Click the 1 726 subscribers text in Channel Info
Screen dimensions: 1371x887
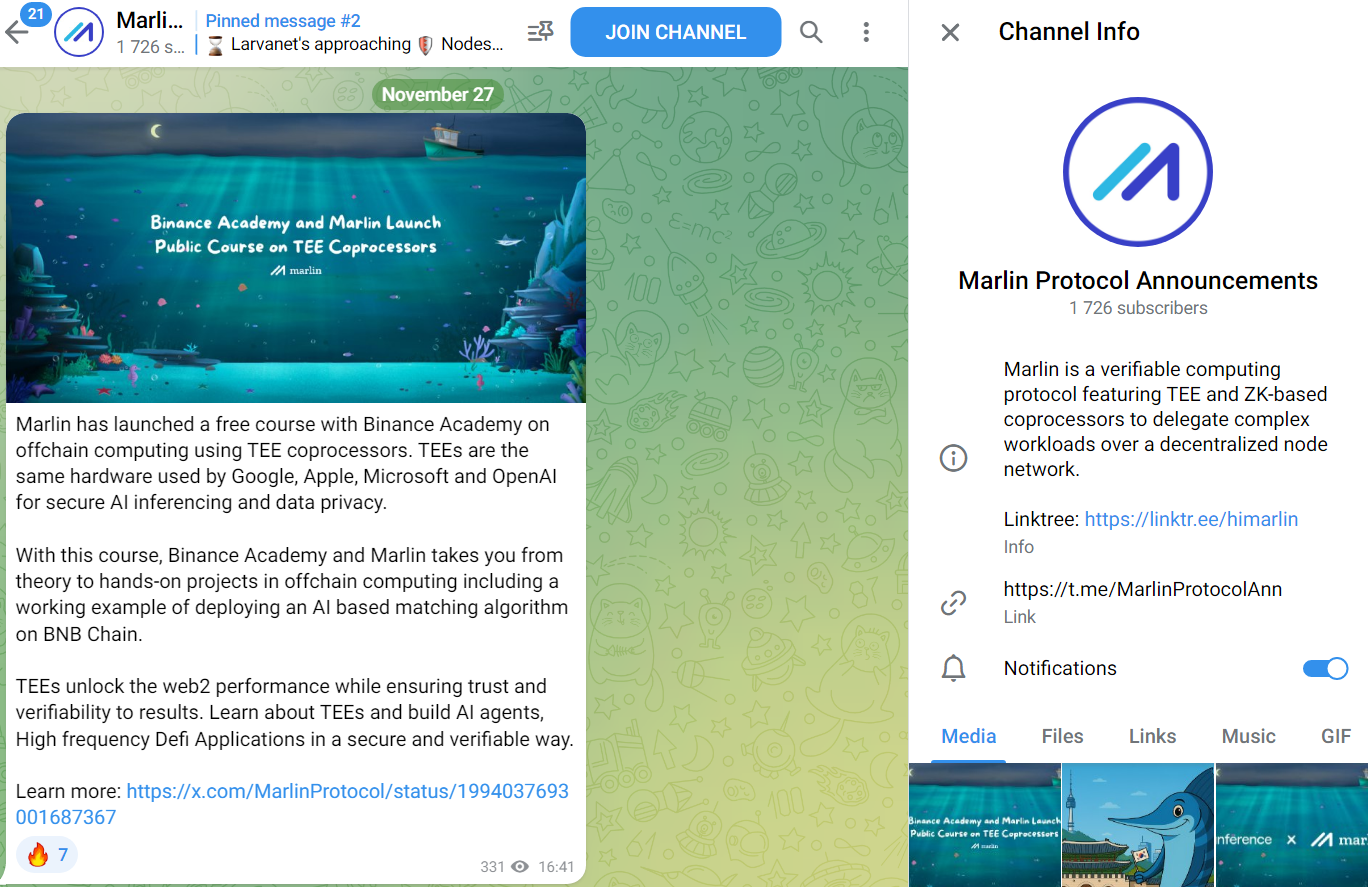(x=1138, y=308)
